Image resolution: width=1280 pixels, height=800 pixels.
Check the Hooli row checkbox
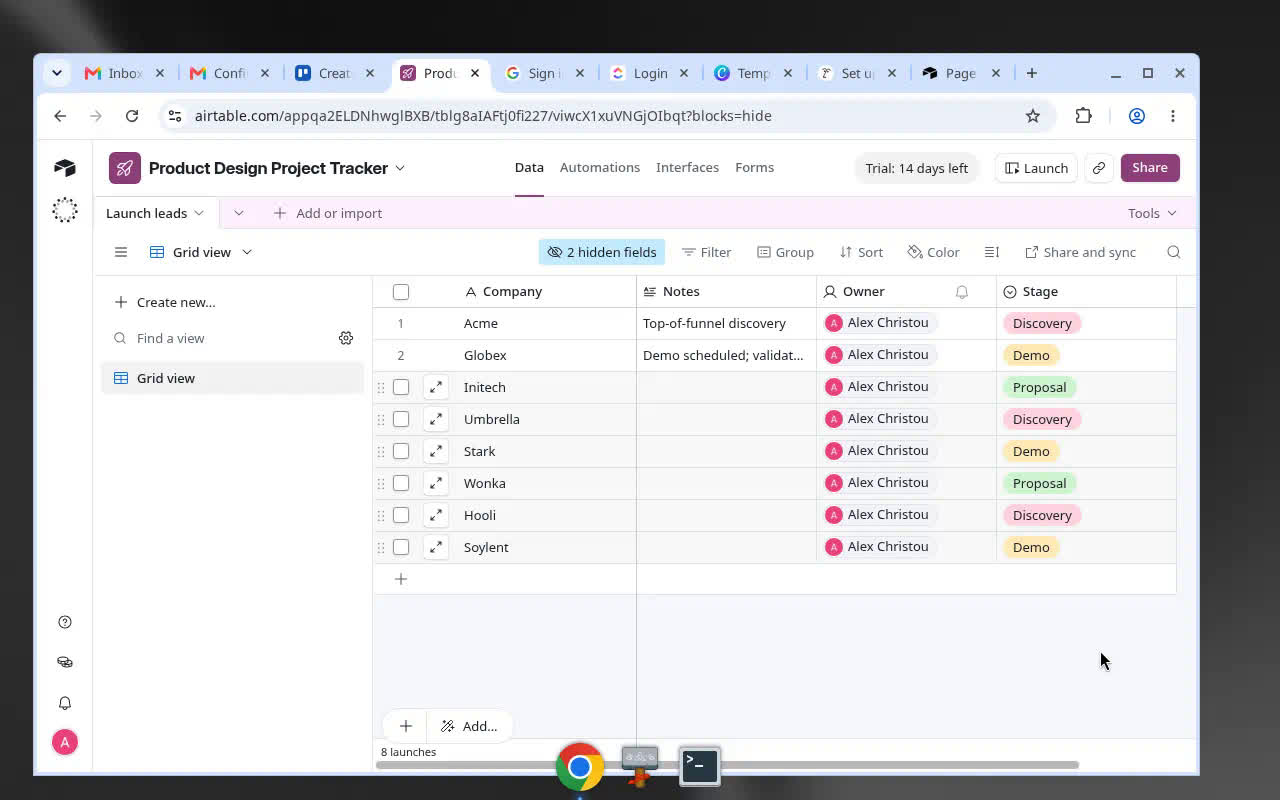click(401, 515)
